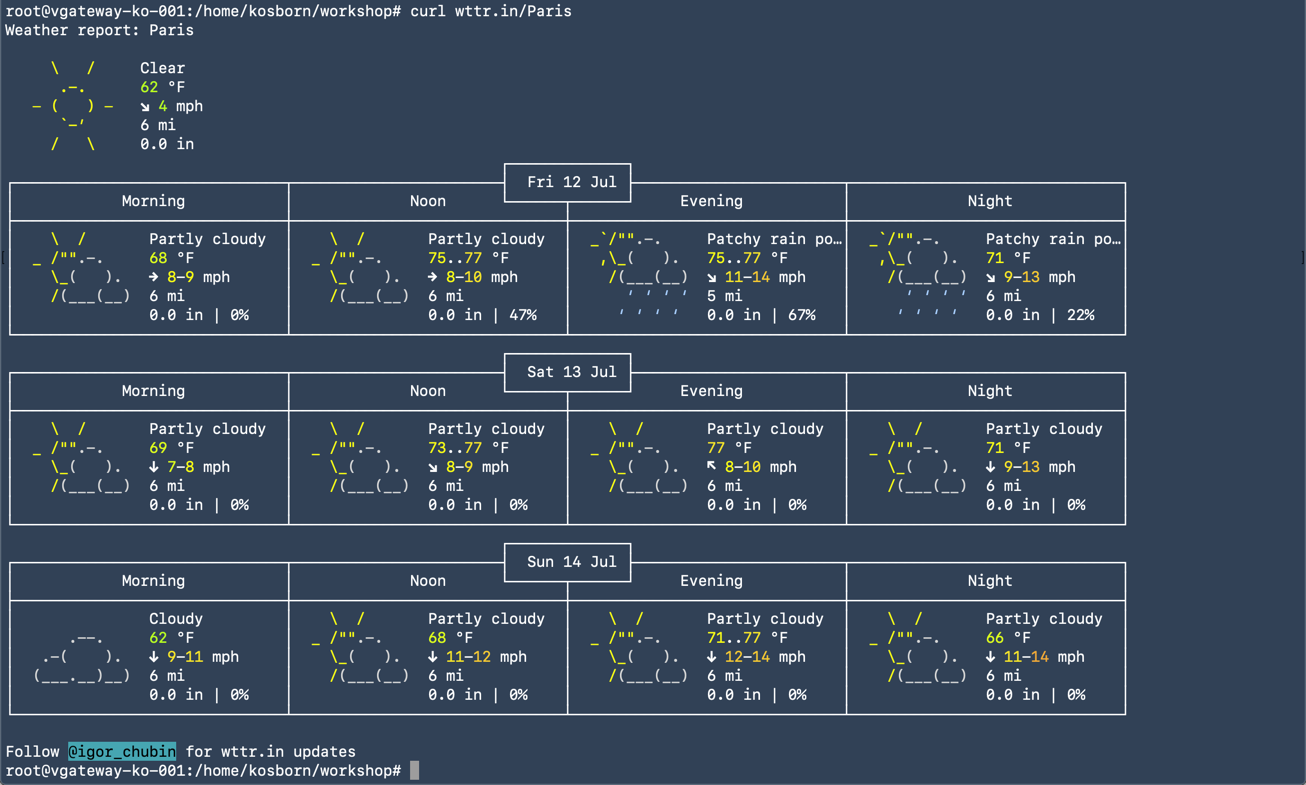The width and height of the screenshot is (1306, 785).
Task: Click Saturday evening's partly cloudy icon
Action: point(640,458)
